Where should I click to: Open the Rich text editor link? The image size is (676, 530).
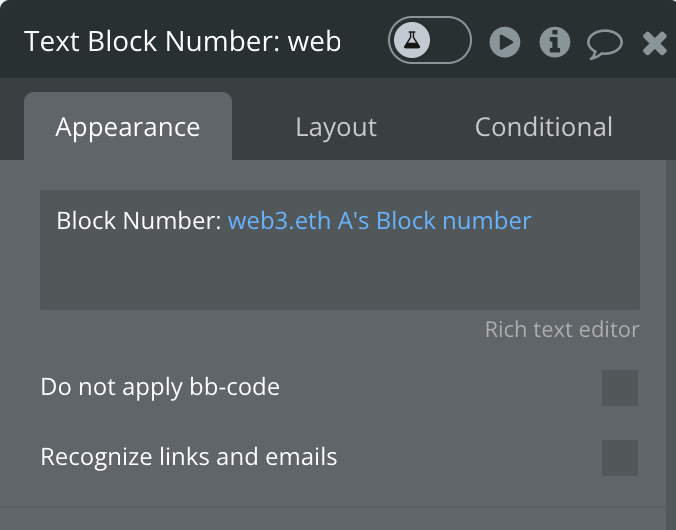pyautogui.click(x=562, y=329)
